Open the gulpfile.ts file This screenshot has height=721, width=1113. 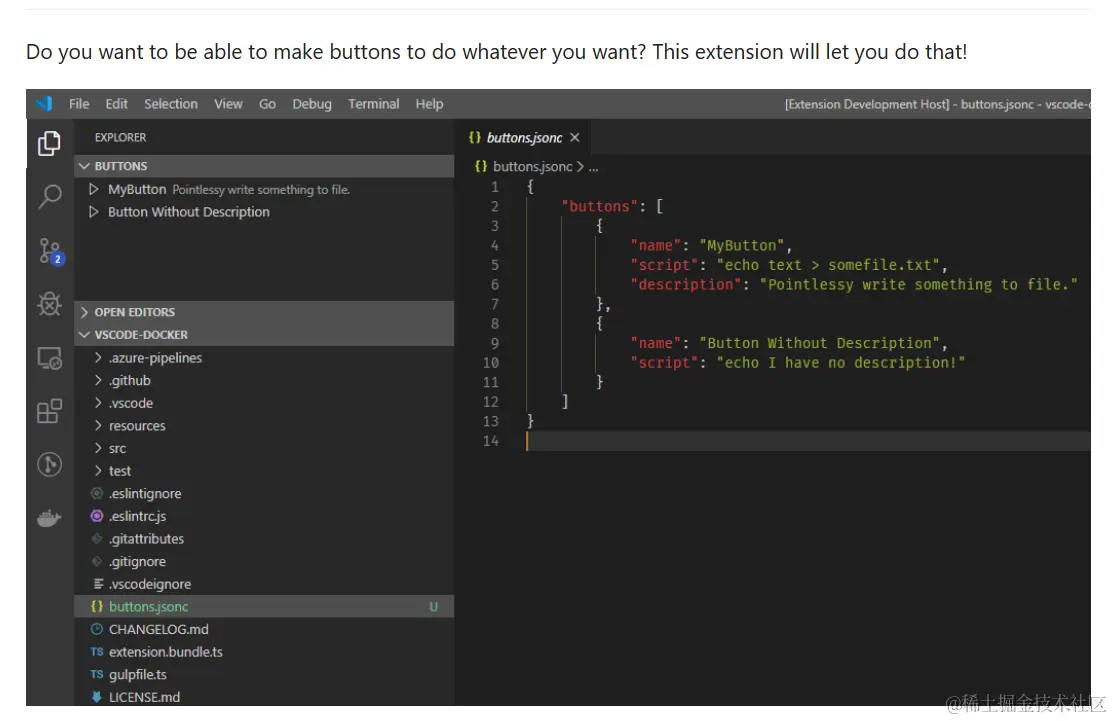click(138, 675)
